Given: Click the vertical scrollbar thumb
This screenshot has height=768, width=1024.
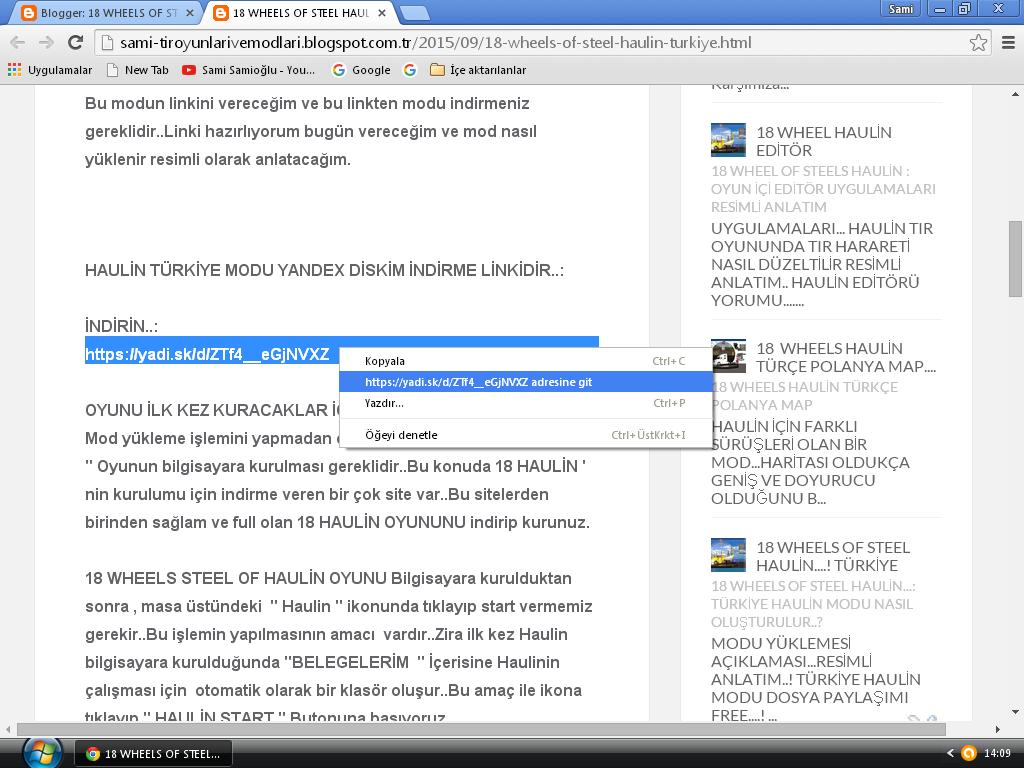Looking at the screenshot, I should [1015, 259].
